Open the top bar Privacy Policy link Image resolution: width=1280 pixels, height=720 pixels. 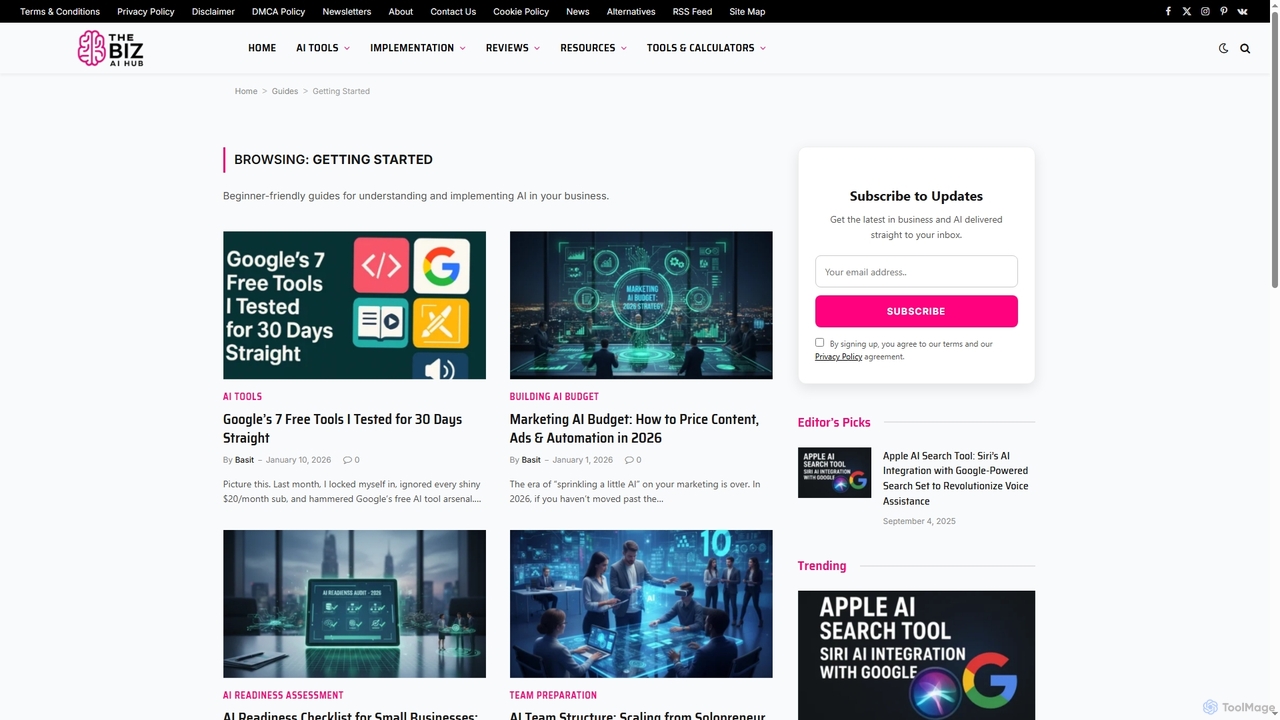[146, 12]
